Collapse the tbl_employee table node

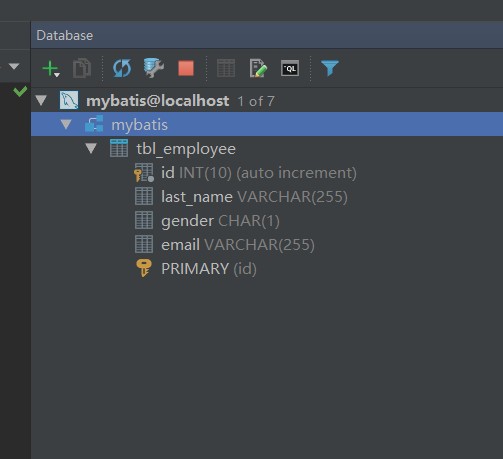click(x=91, y=148)
